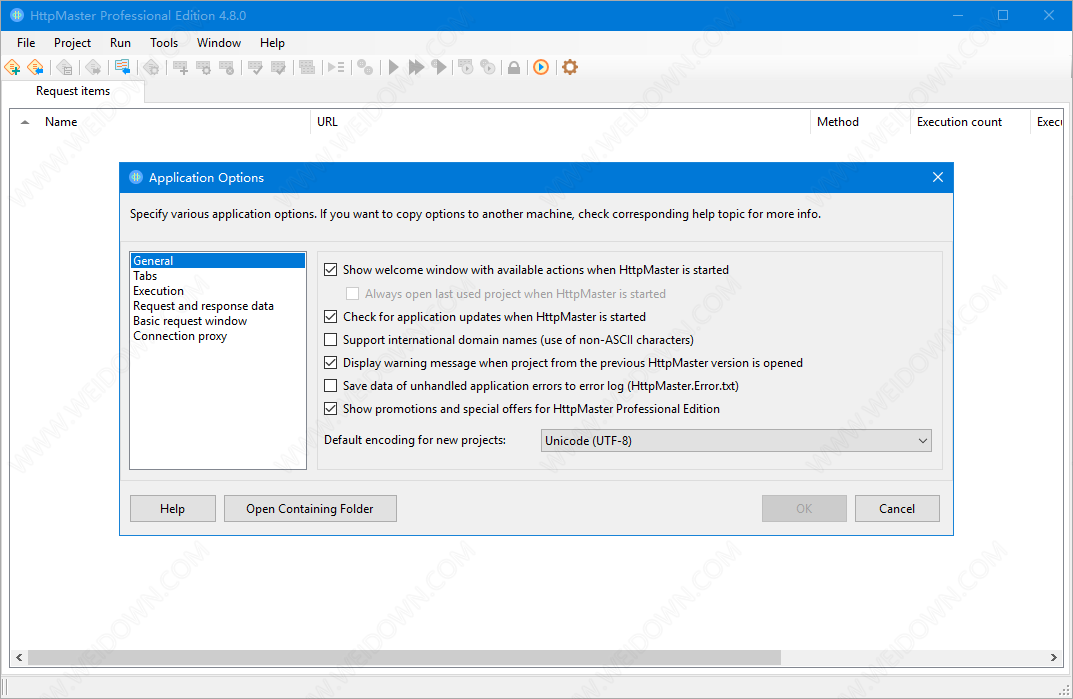Enable Save data of unhandled errors checkbox
This screenshot has height=699, width=1073.
[331, 385]
